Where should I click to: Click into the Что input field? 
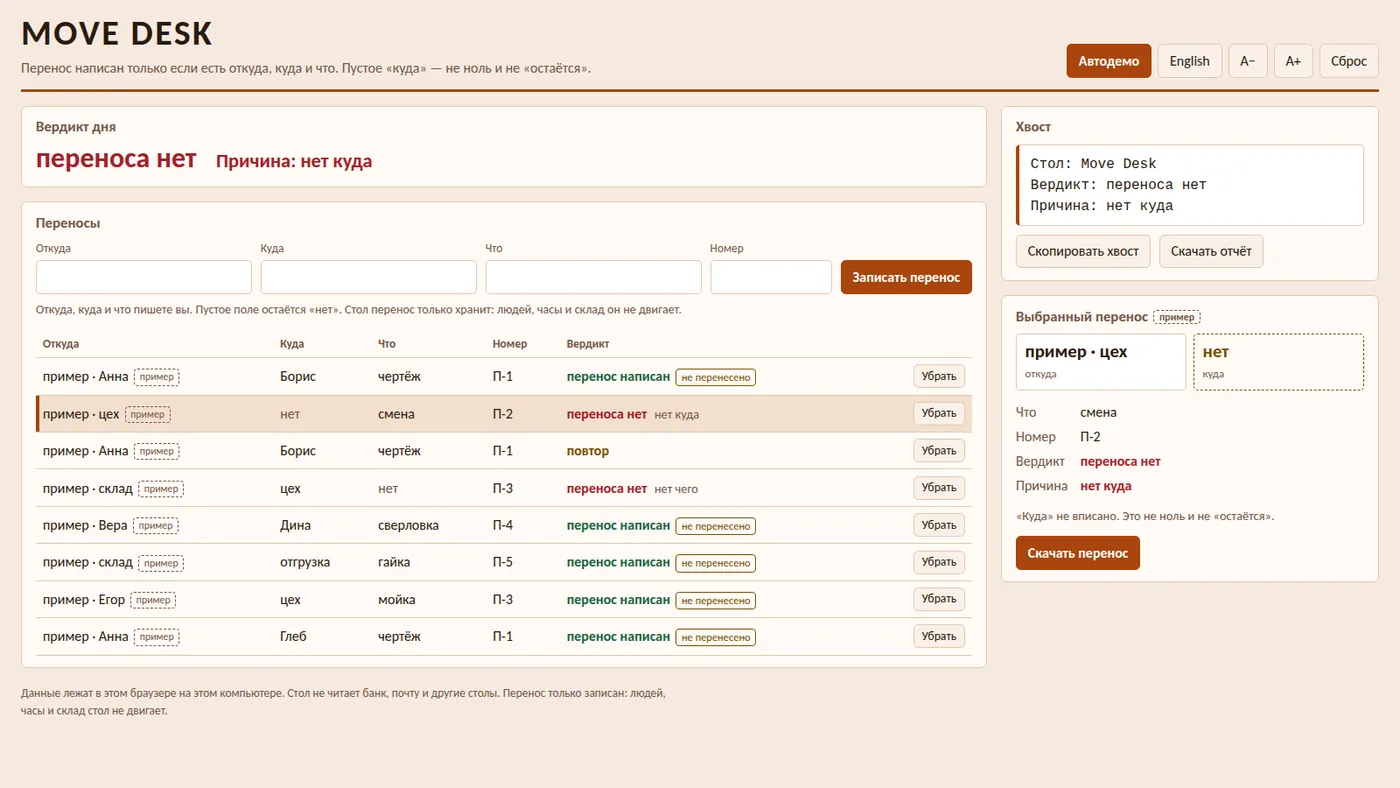coord(594,277)
